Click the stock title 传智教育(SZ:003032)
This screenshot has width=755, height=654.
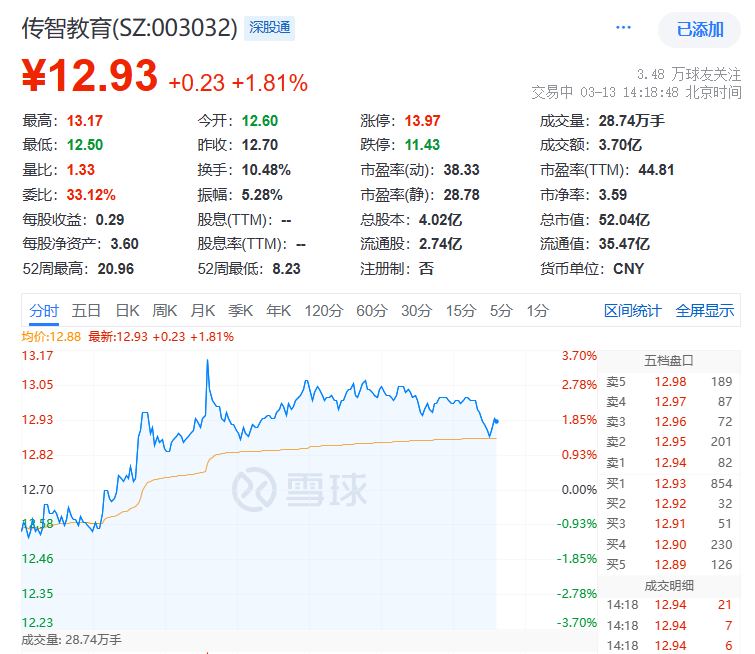coord(130,28)
